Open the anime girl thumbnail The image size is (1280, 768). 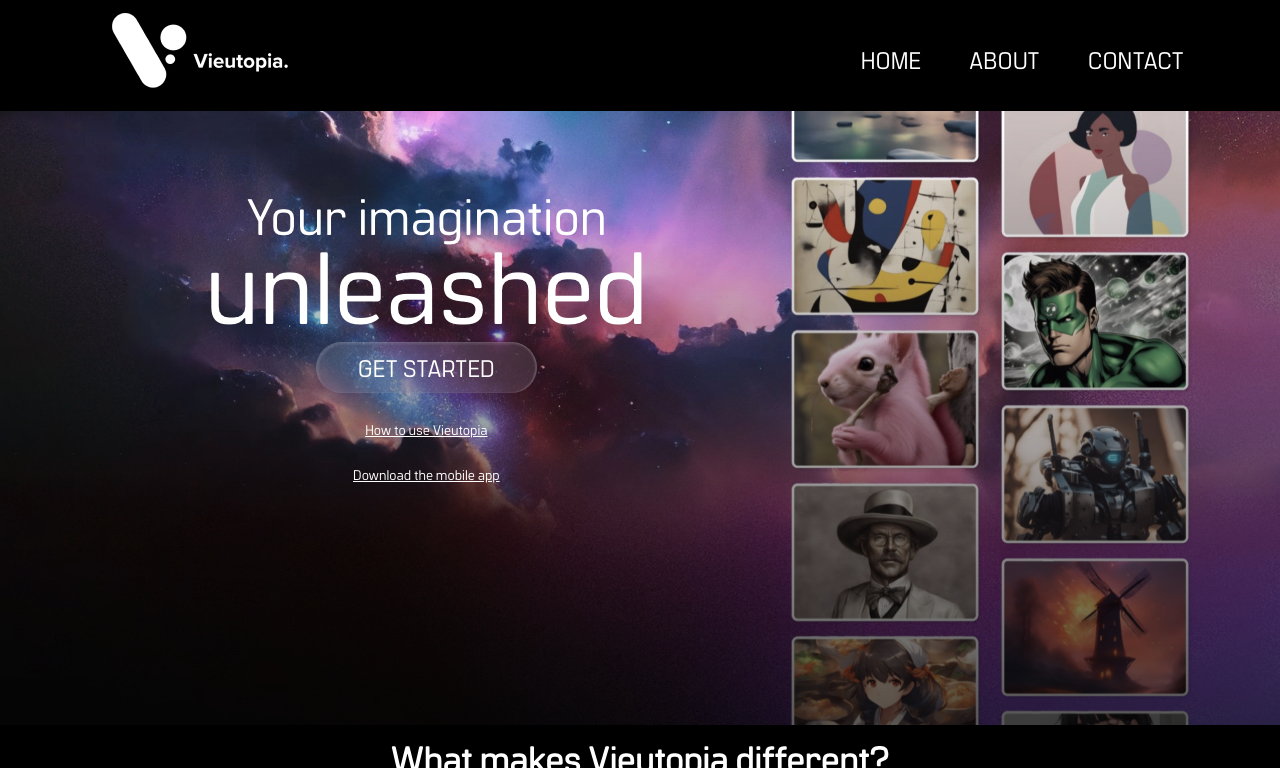[x=885, y=681]
